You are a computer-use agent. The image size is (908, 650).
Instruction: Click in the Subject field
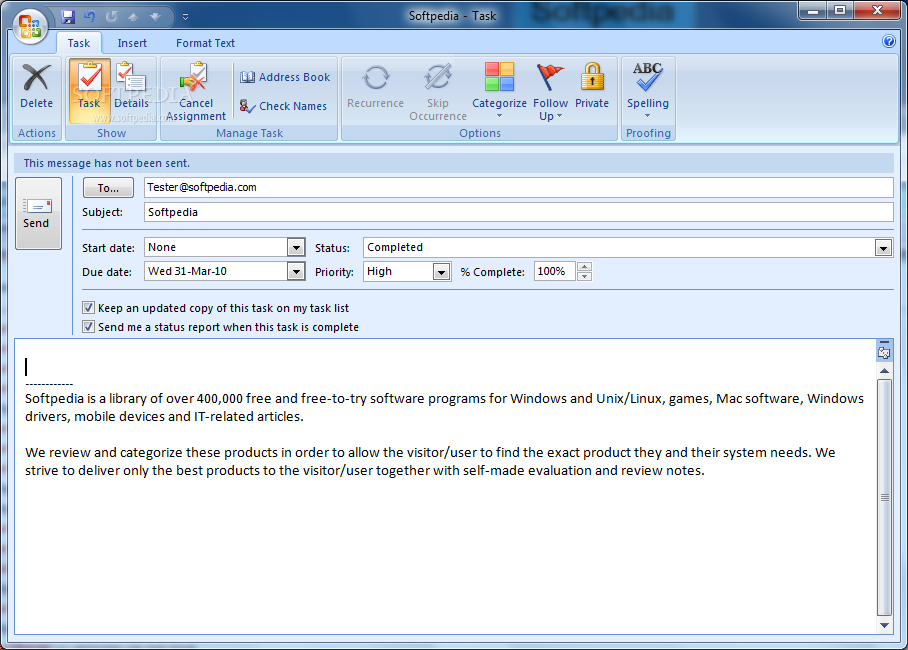(518, 212)
